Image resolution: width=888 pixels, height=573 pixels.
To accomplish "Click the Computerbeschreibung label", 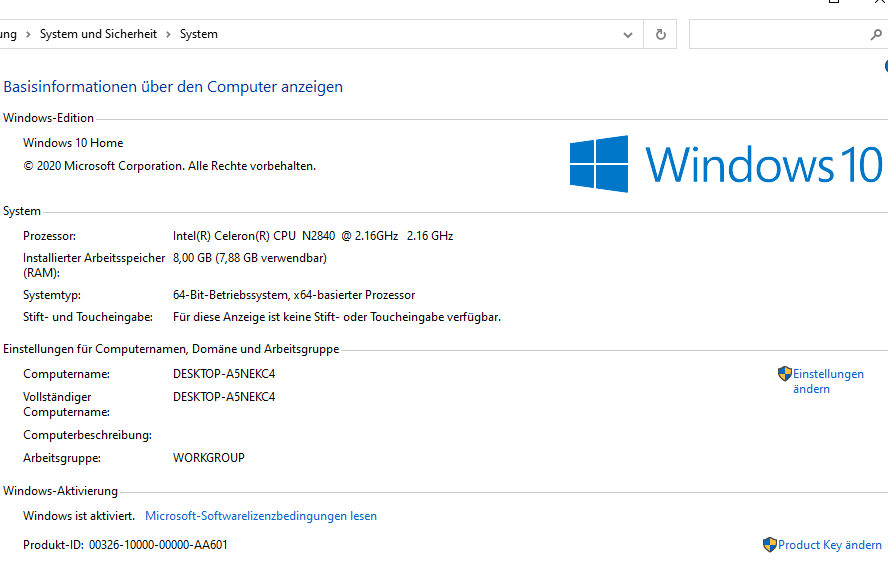I will click(x=87, y=435).
